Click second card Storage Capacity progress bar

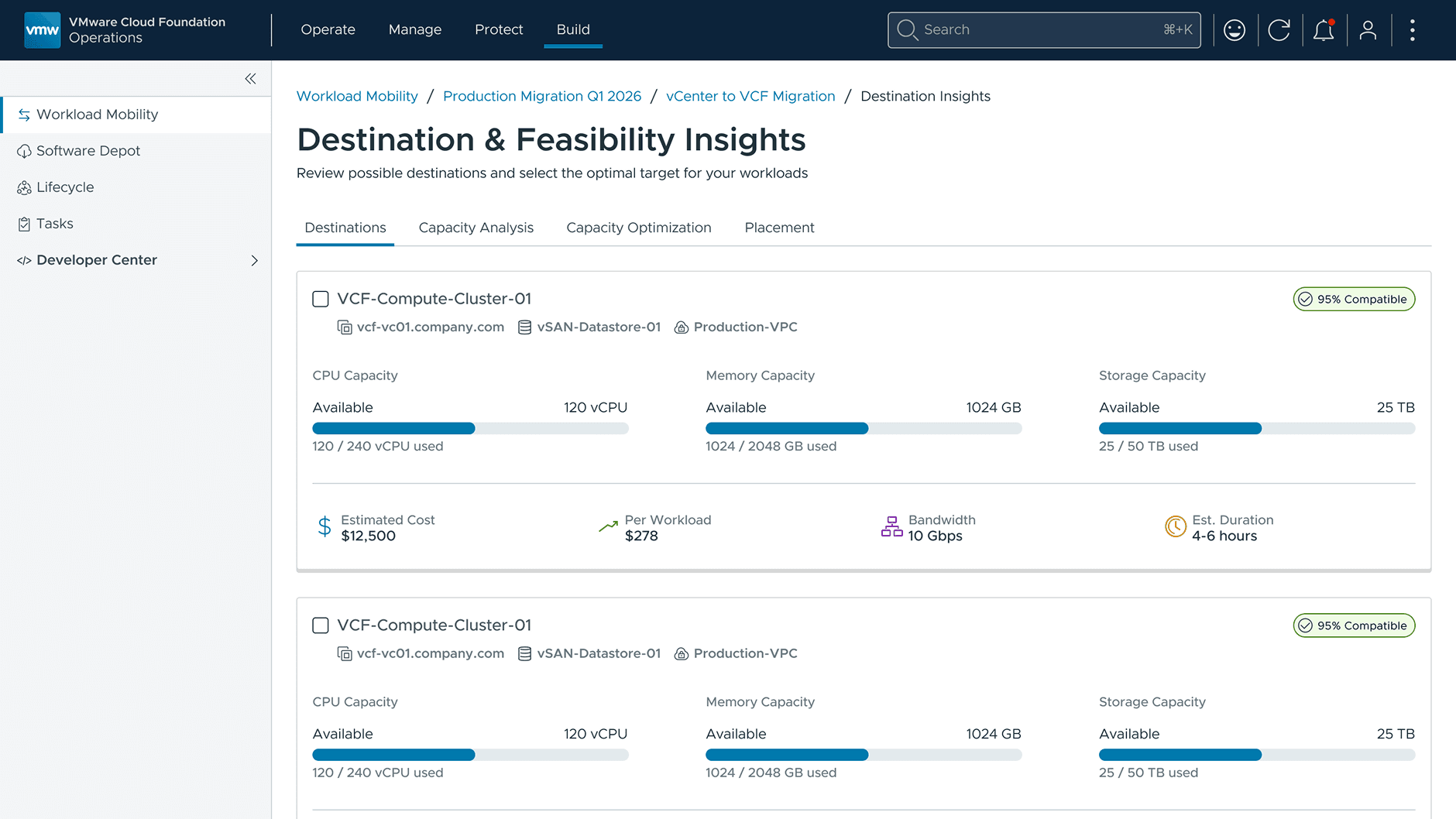tap(1257, 756)
